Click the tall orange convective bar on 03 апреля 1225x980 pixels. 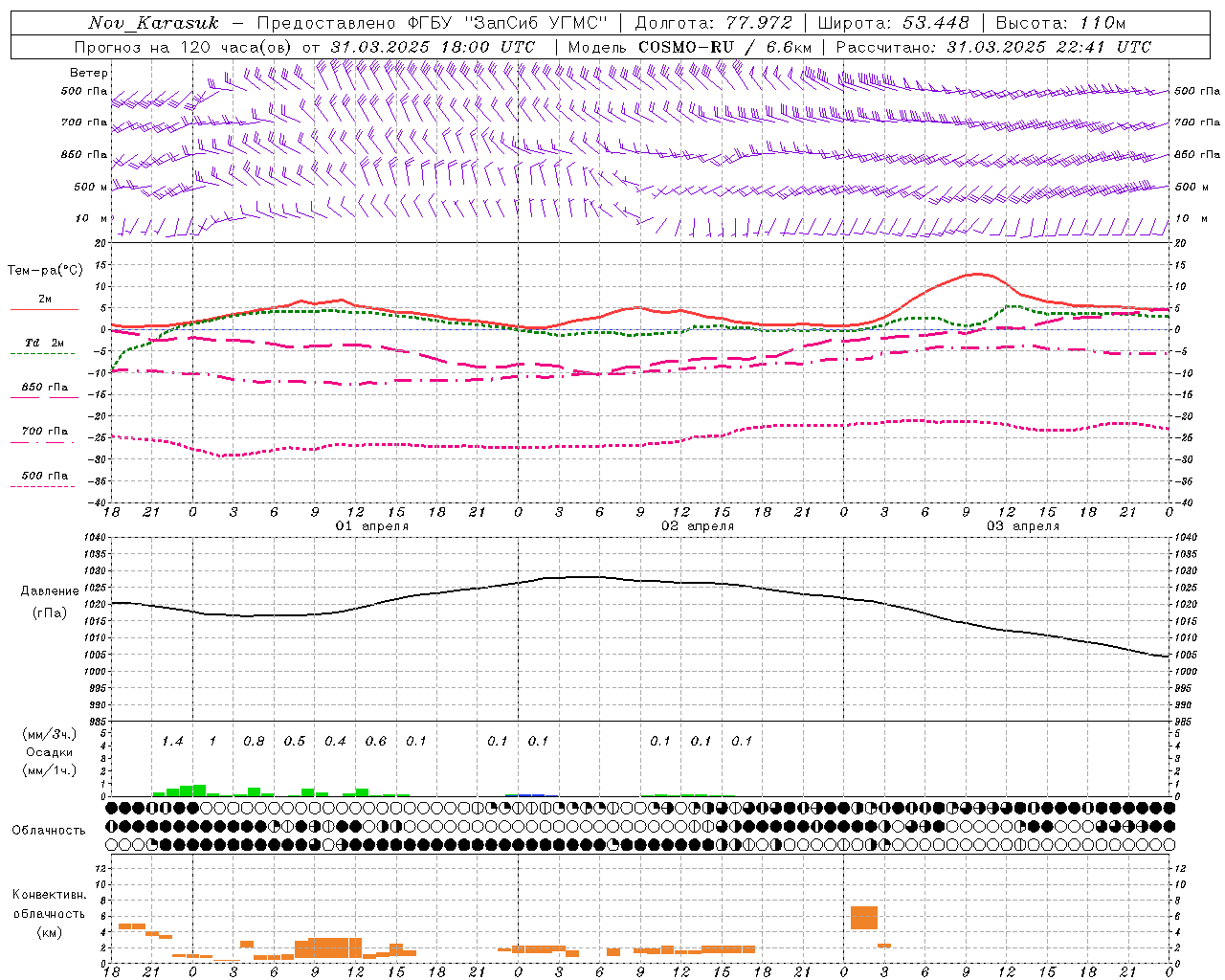[864, 918]
